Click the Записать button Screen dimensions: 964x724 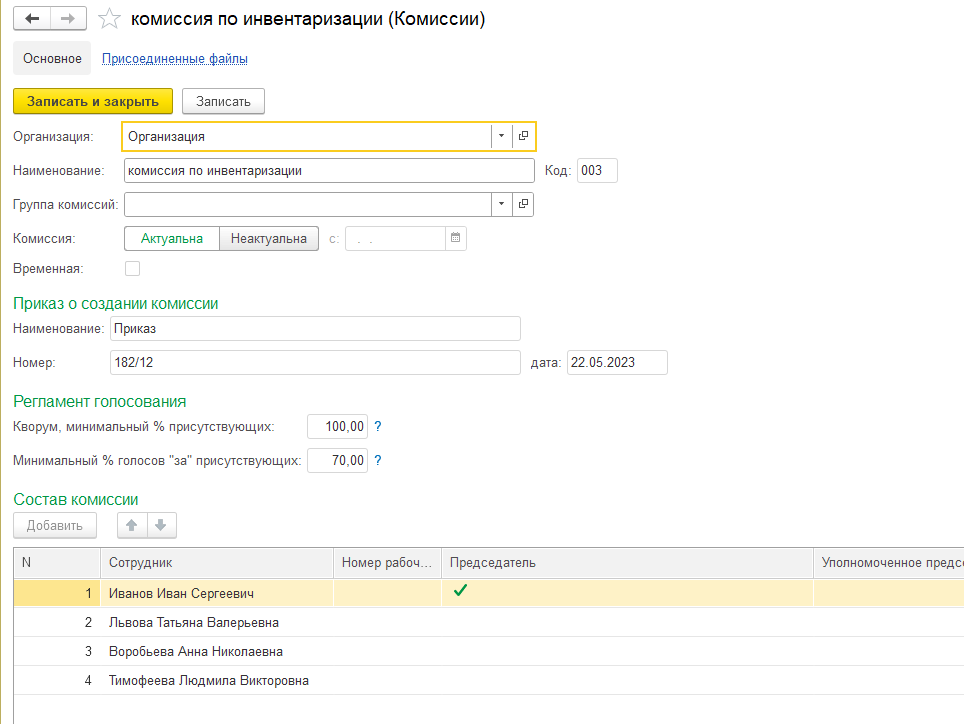pyautogui.click(x=223, y=101)
